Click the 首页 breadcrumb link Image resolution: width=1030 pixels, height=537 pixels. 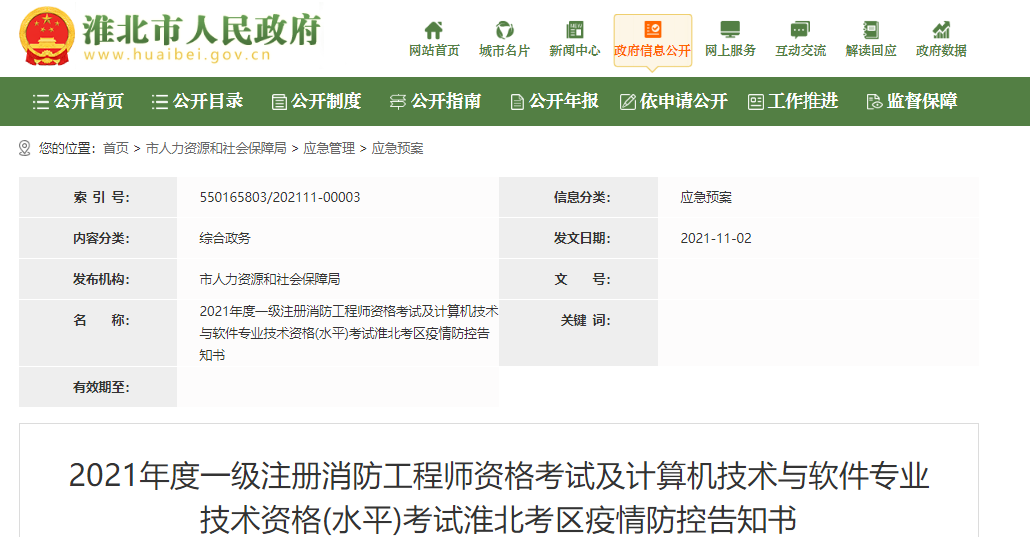pos(116,148)
